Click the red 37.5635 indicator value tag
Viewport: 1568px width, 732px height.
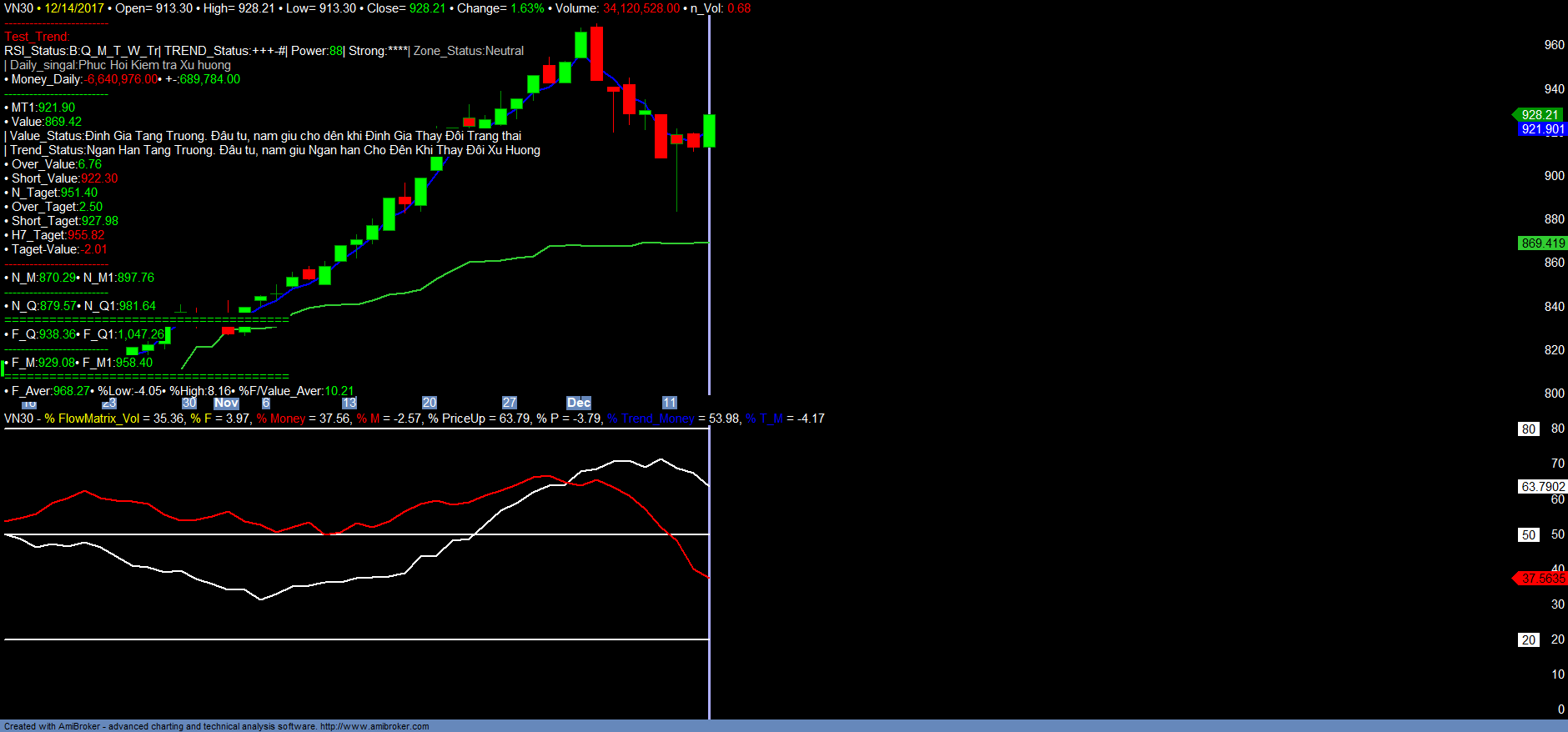click(1542, 579)
